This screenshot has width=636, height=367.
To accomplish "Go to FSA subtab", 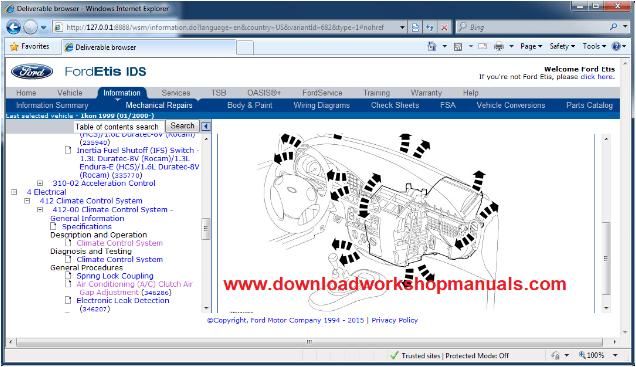I will click(x=448, y=105).
